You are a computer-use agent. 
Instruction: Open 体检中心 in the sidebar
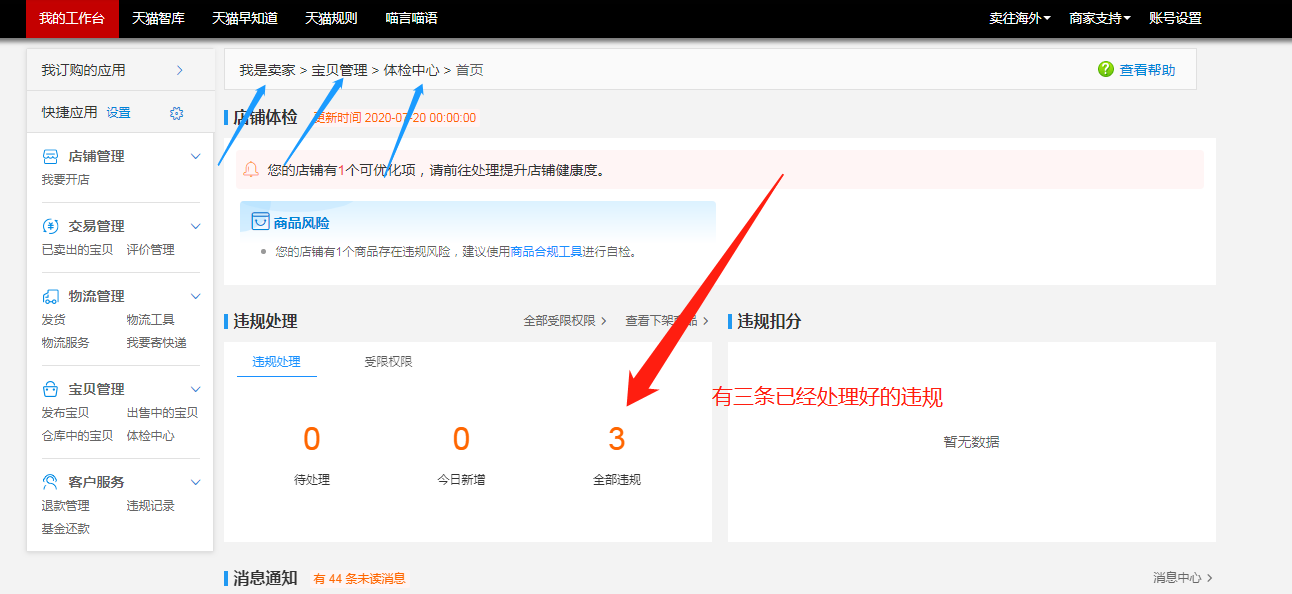pos(151,436)
